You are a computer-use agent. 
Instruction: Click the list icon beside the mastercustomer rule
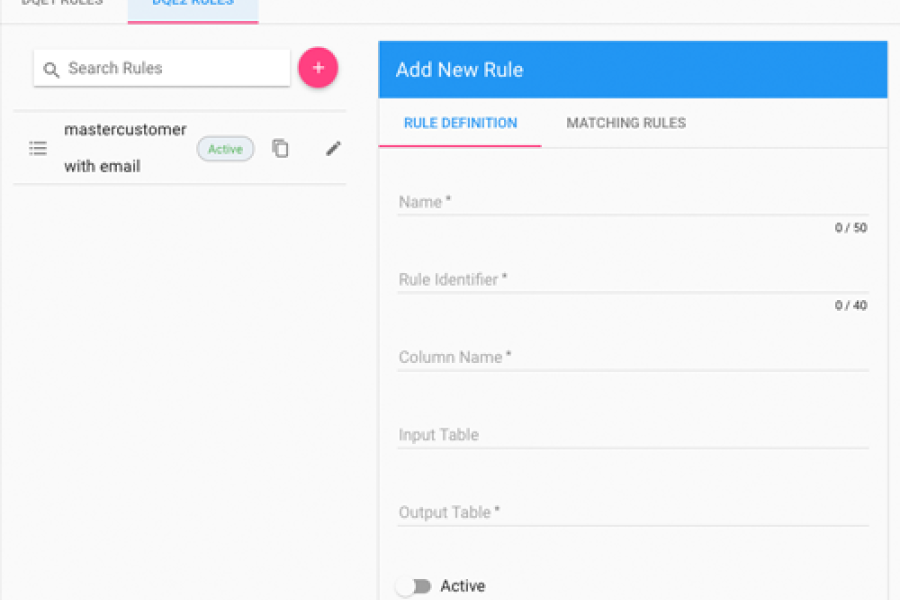[38, 148]
